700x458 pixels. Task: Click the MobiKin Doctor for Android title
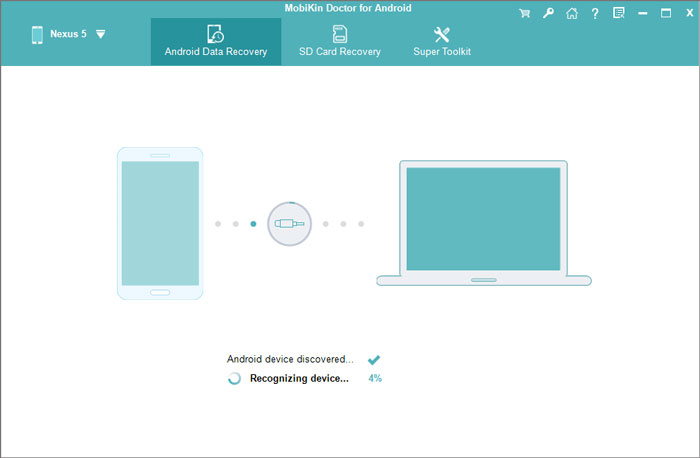click(x=348, y=8)
